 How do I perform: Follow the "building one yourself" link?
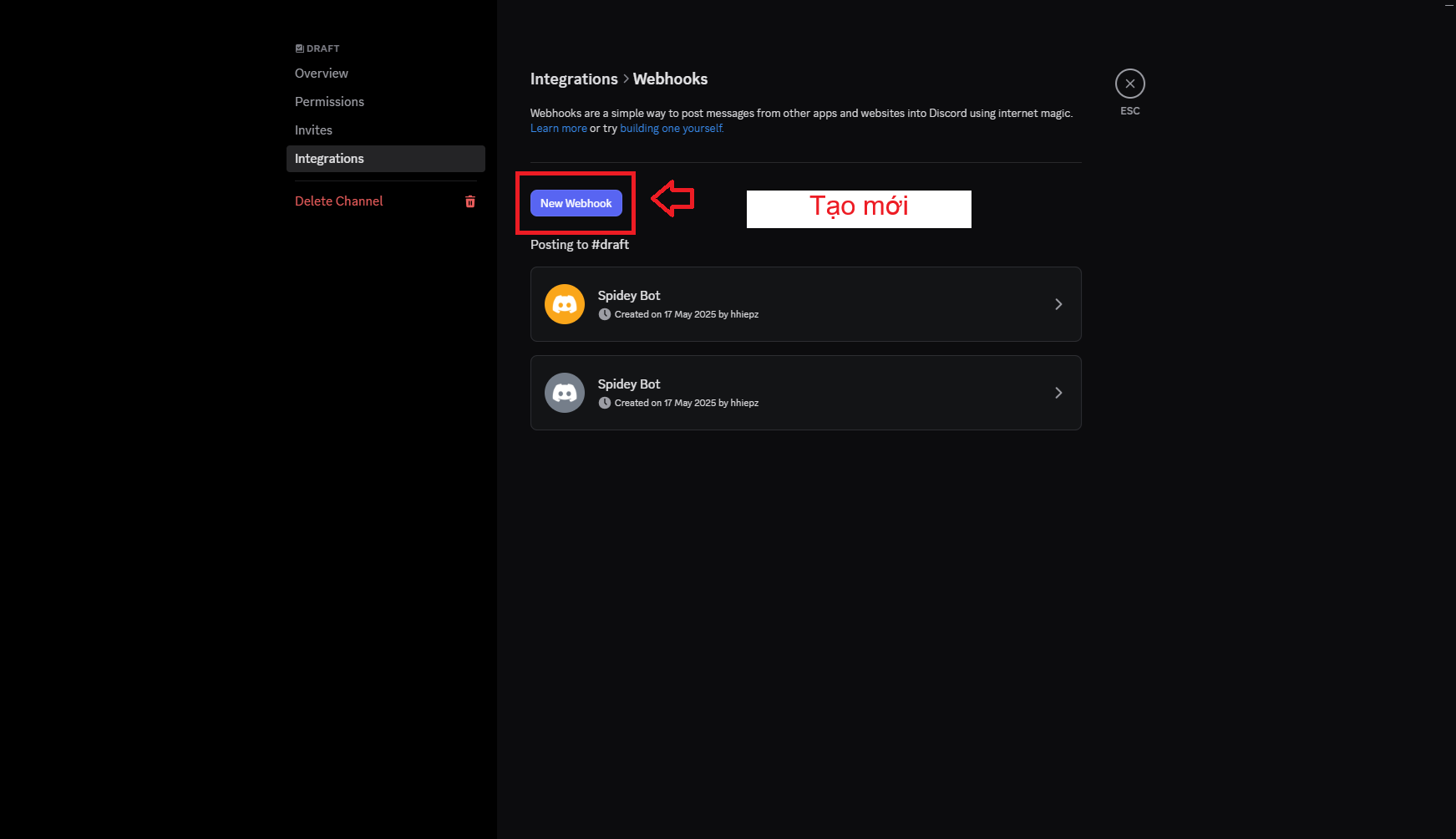[671, 129]
